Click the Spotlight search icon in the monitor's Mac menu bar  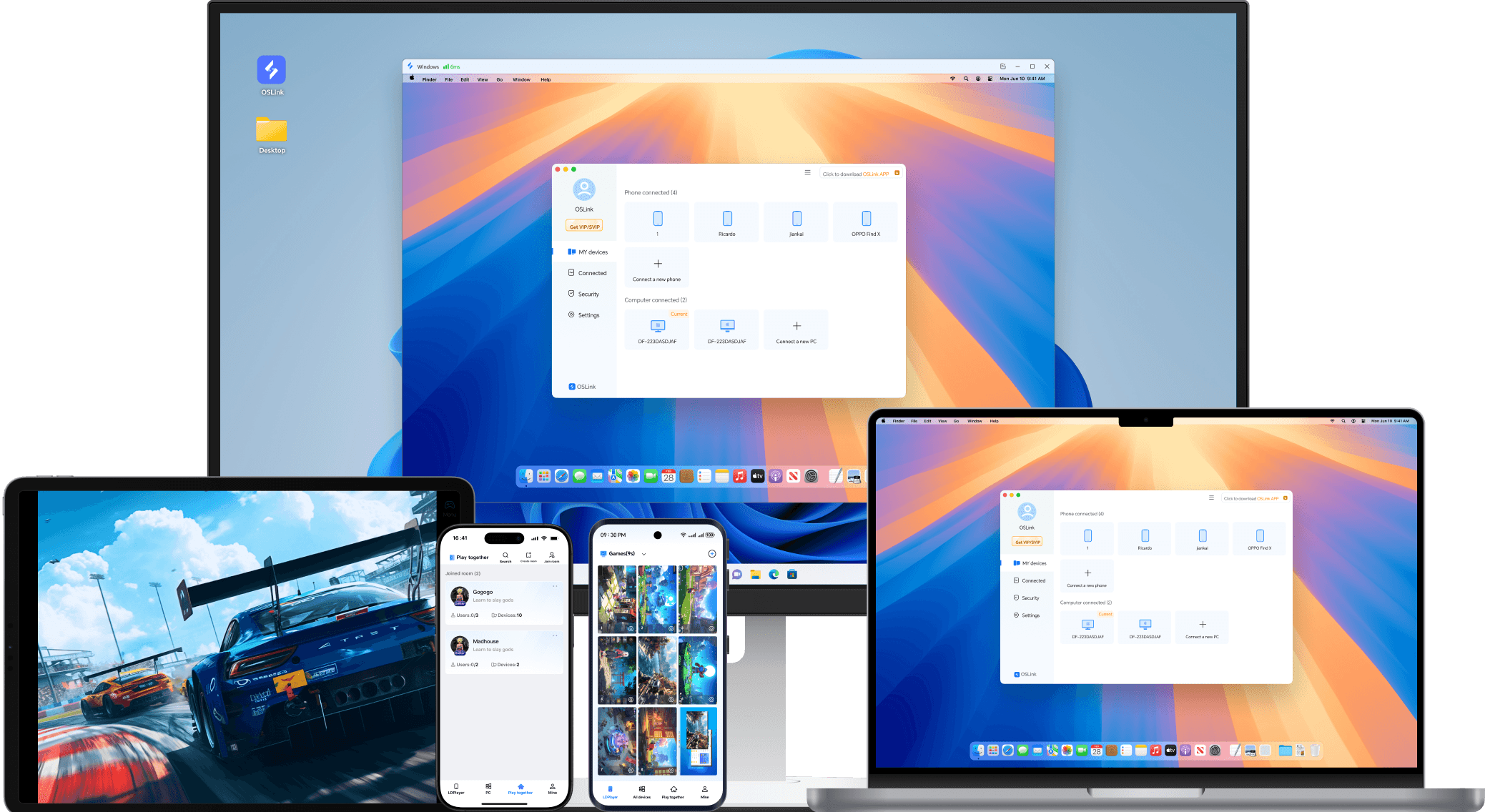coord(965,79)
